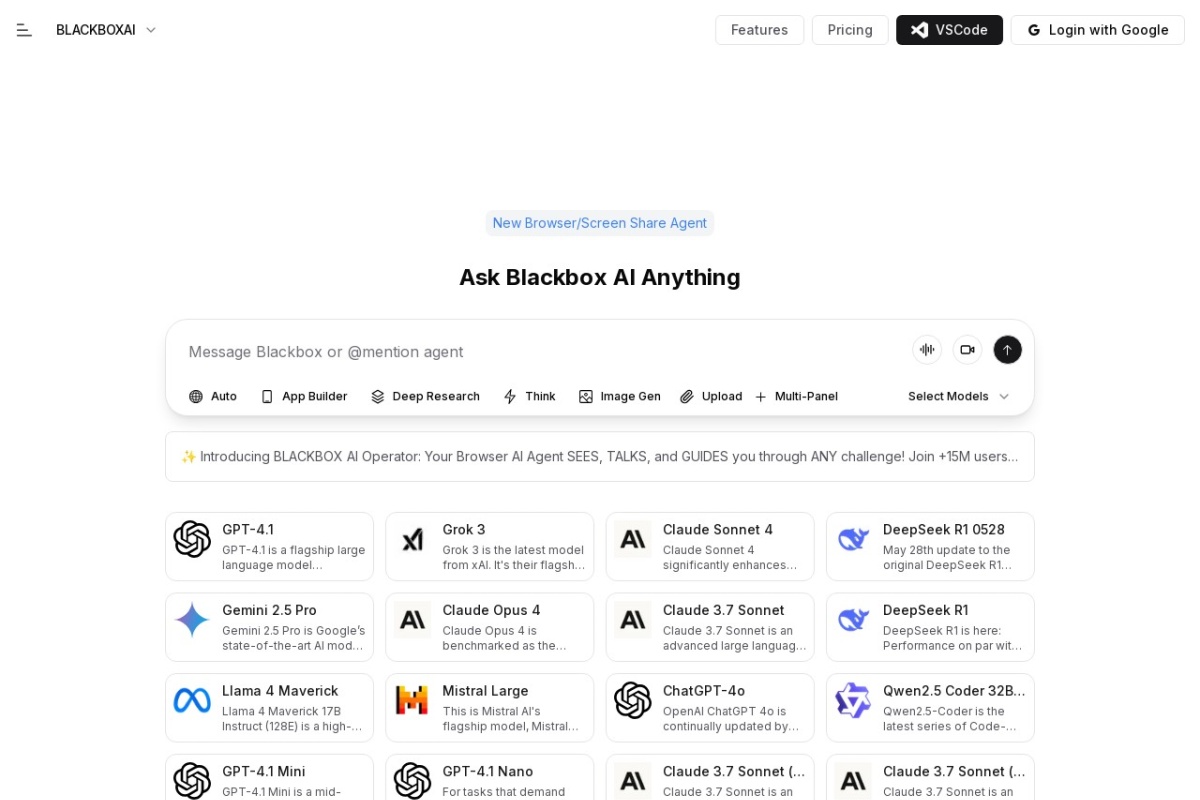Open the New Browser/Screen Share Agent link
1200x800 pixels.
(599, 223)
